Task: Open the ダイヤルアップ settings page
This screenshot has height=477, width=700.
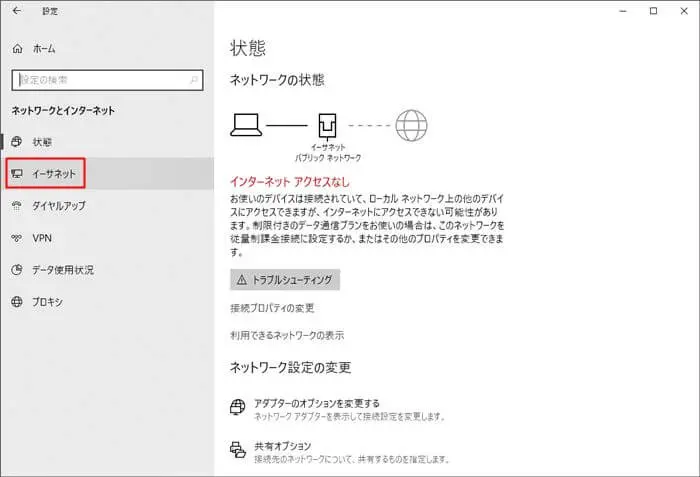Action: point(61,206)
